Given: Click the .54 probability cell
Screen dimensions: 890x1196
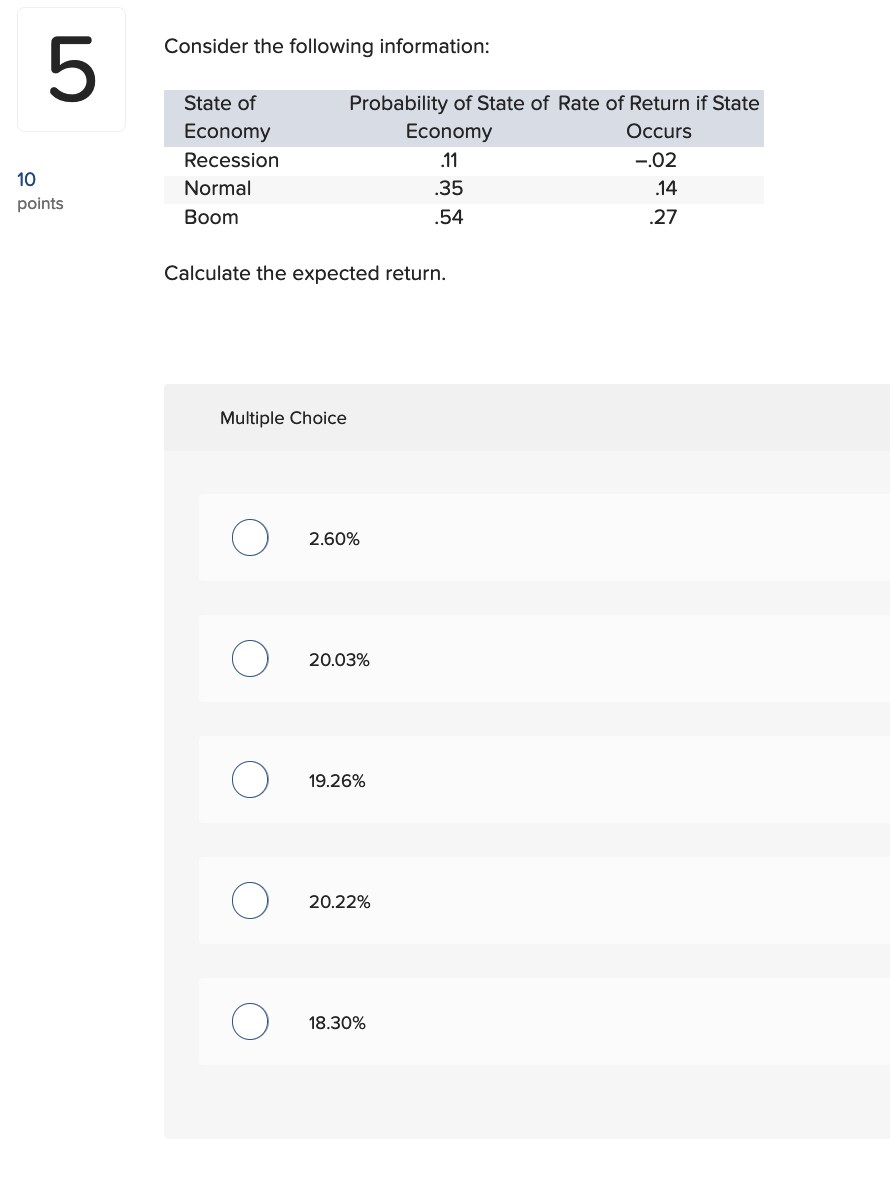Looking at the screenshot, I should pyautogui.click(x=449, y=217).
